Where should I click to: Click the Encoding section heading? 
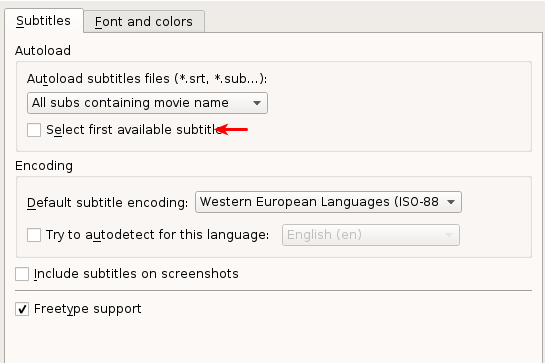click(x=44, y=166)
